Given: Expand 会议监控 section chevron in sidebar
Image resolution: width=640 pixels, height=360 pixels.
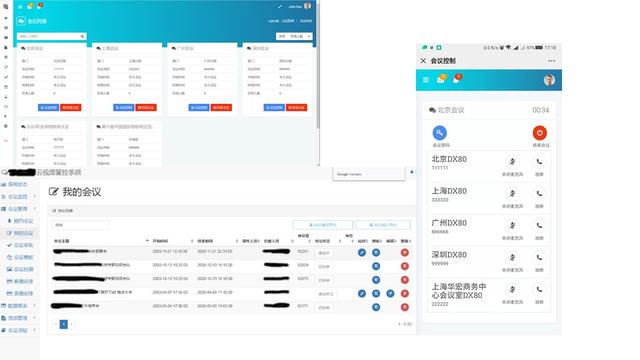Looking at the screenshot, I should click(34, 197).
